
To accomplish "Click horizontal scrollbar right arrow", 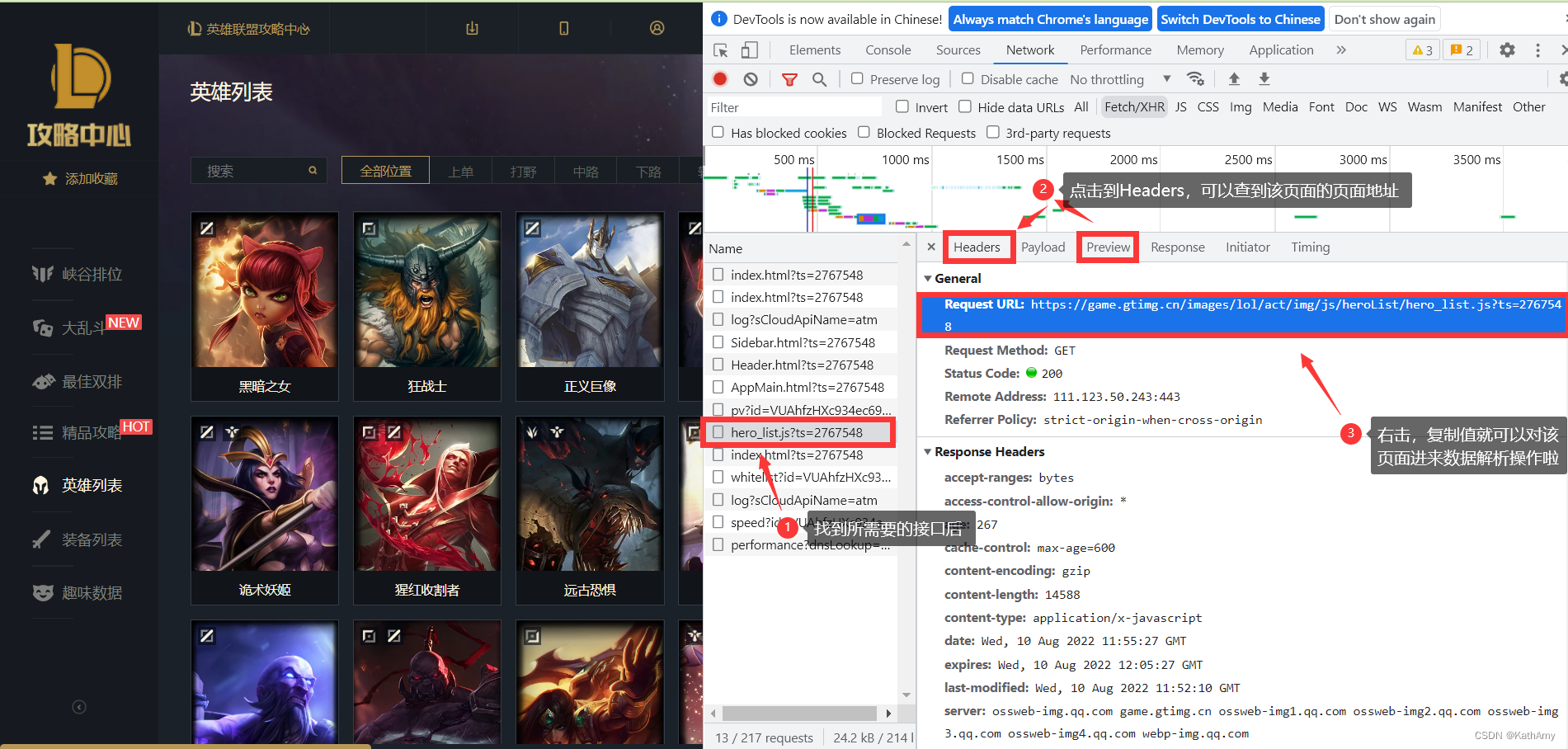I will (x=888, y=714).
